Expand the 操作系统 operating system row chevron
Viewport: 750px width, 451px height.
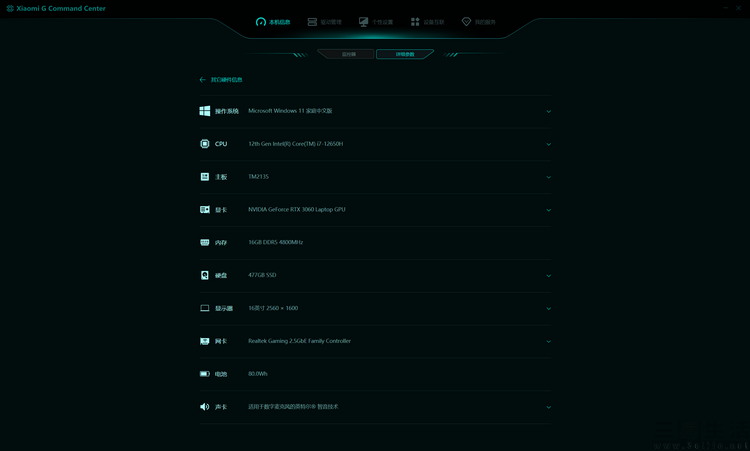click(x=549, y=111)
